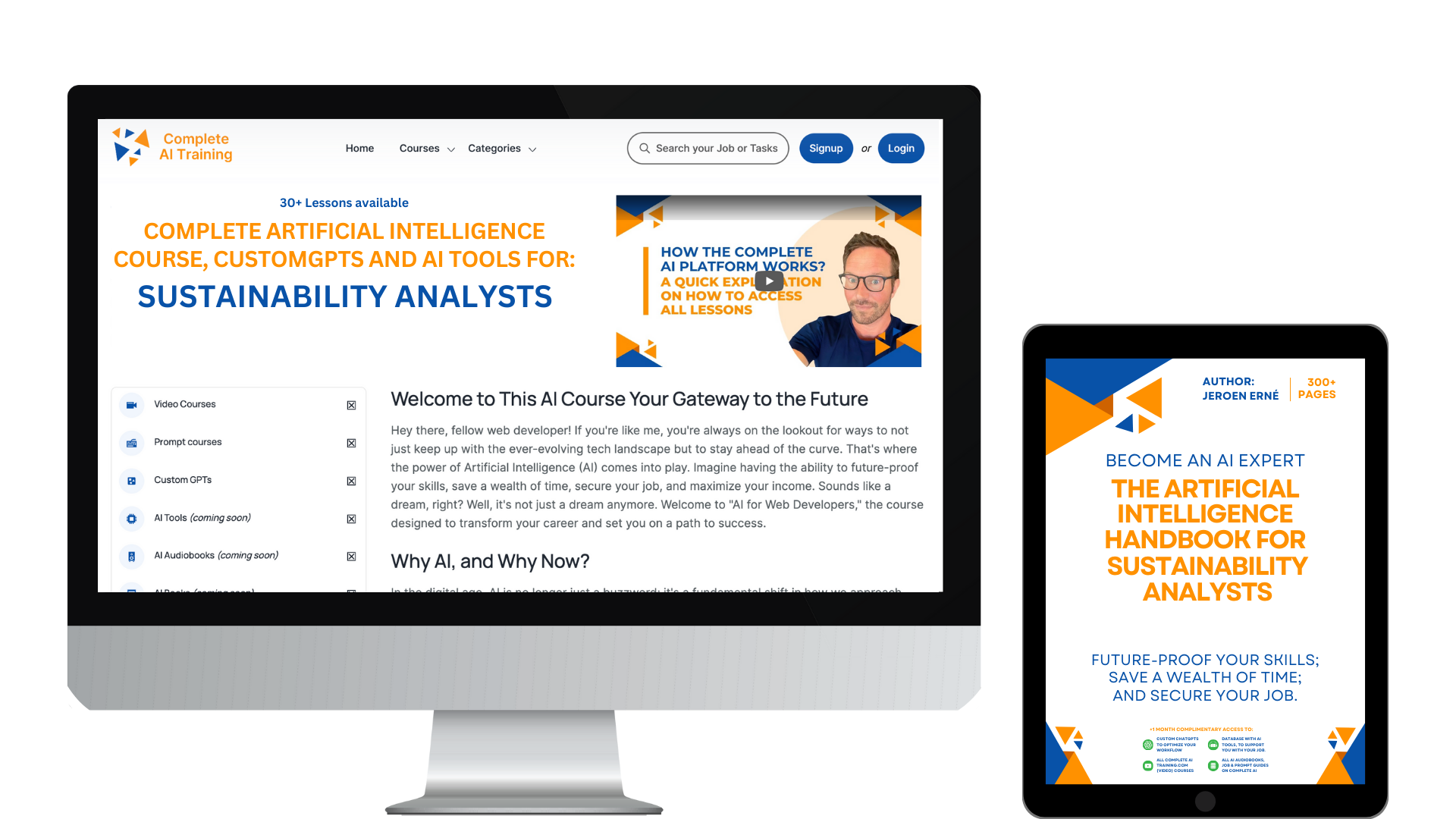The image size is (1456, 819).
Task: Toggle the Video Courses row close button
Action: click(x=351, y=404)
